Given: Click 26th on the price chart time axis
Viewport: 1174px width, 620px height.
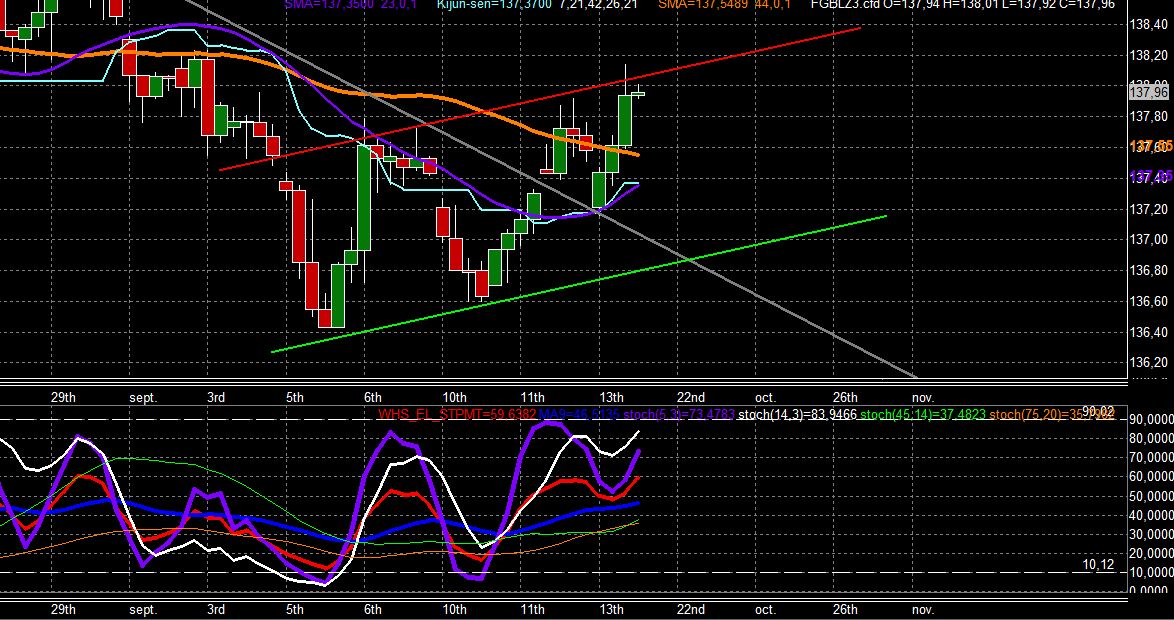Looking at the screenshot, I should point(845,397).
